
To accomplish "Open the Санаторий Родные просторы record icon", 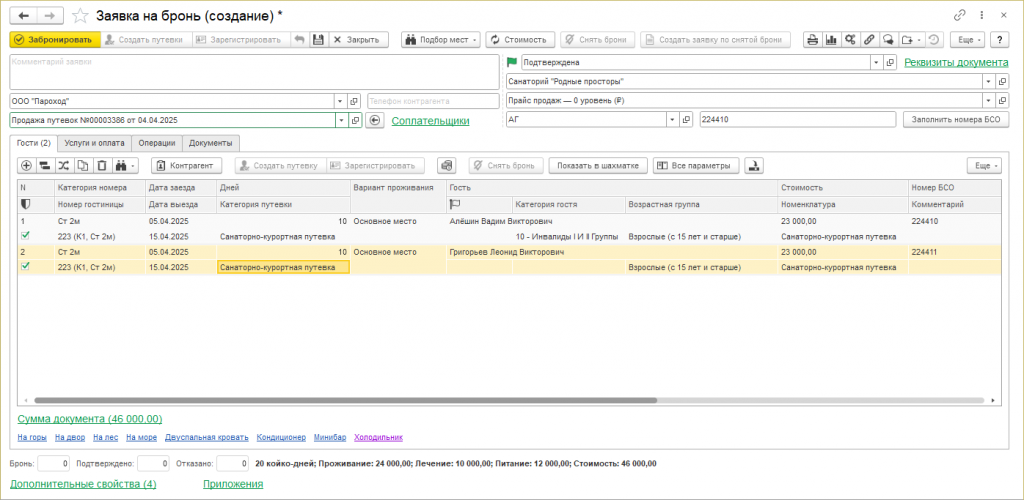I will (x=1002, y=82).
